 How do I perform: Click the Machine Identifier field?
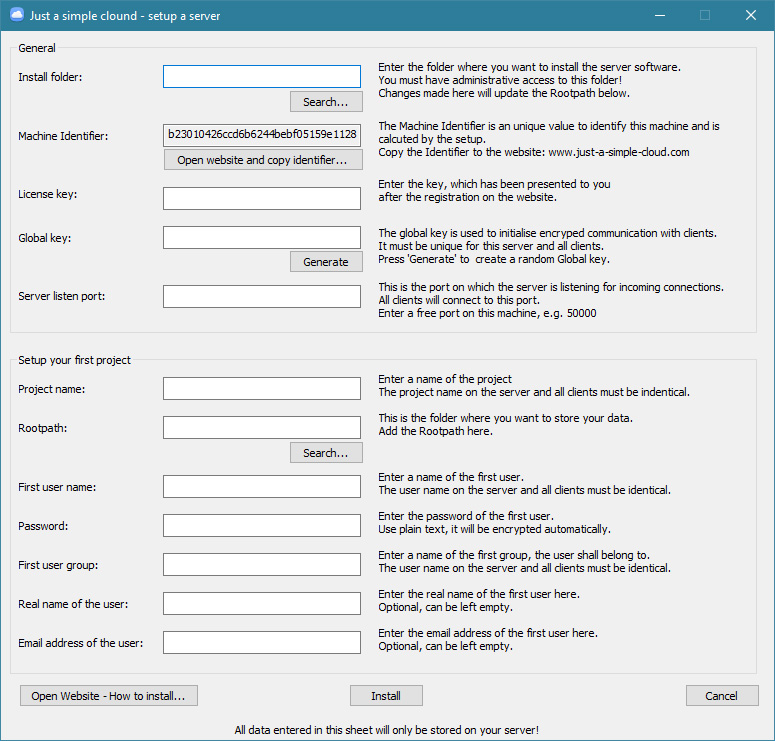pyautogui.click(x=261, y=135)
